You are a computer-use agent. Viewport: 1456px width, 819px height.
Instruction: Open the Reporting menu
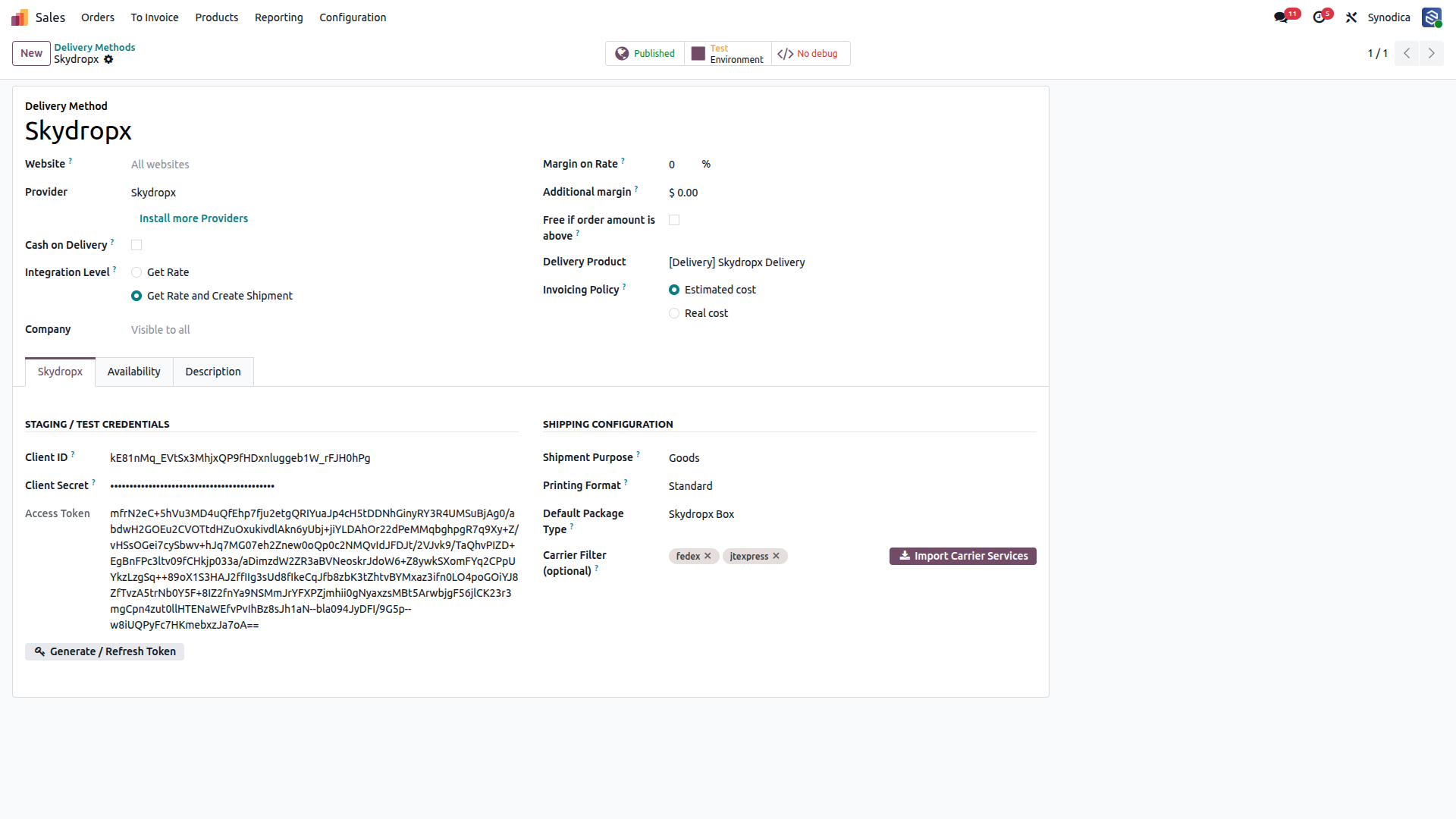[279, 17]
